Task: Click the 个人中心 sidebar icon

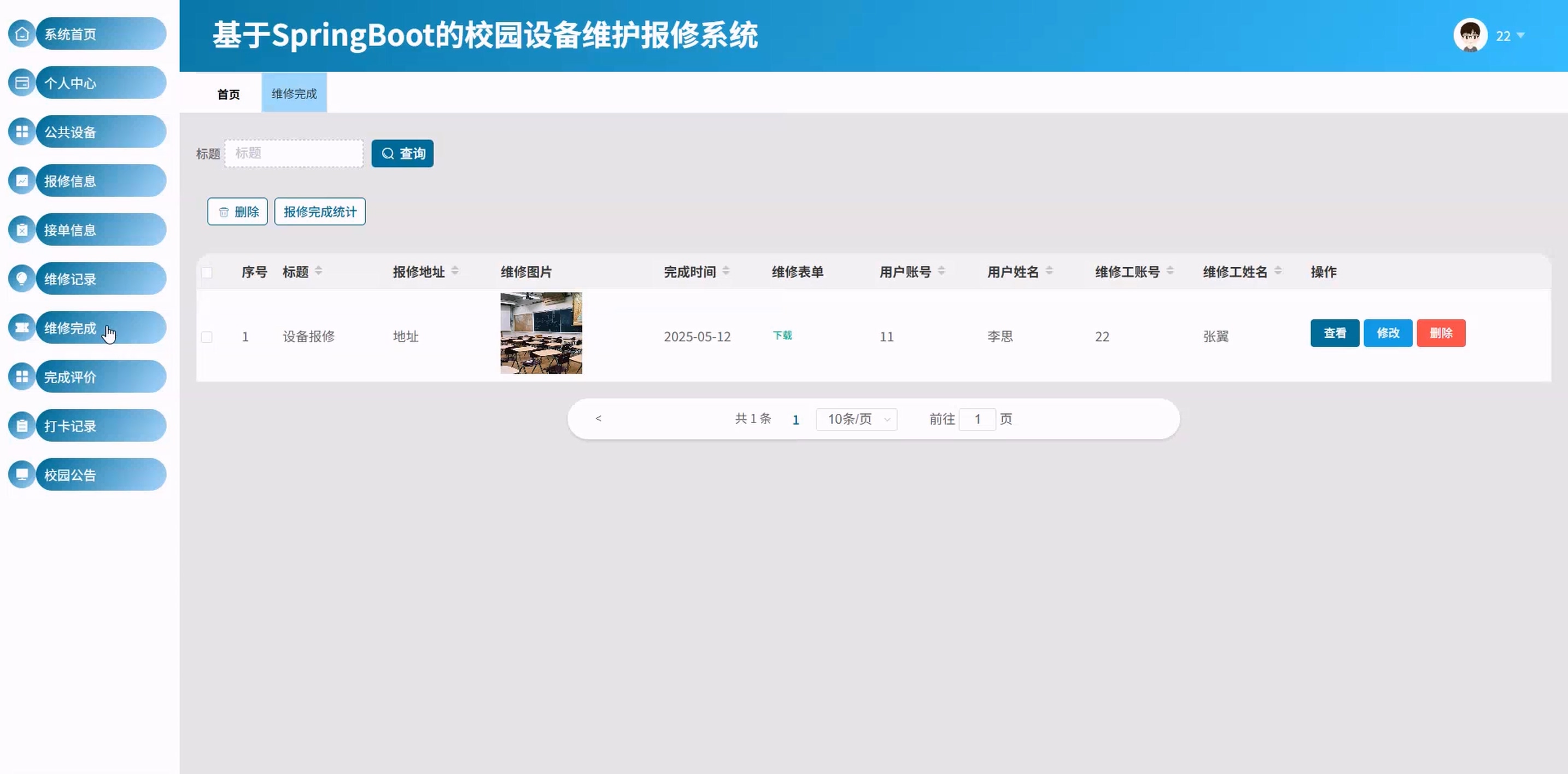Action: (22, 83)
